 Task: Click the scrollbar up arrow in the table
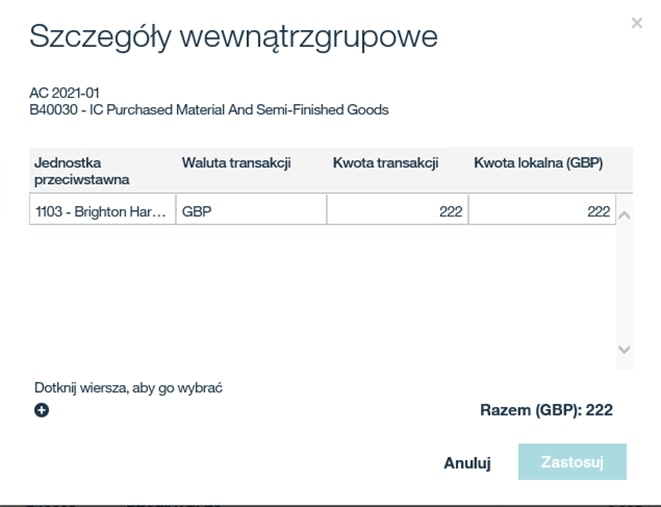click(x=624, y=214)
